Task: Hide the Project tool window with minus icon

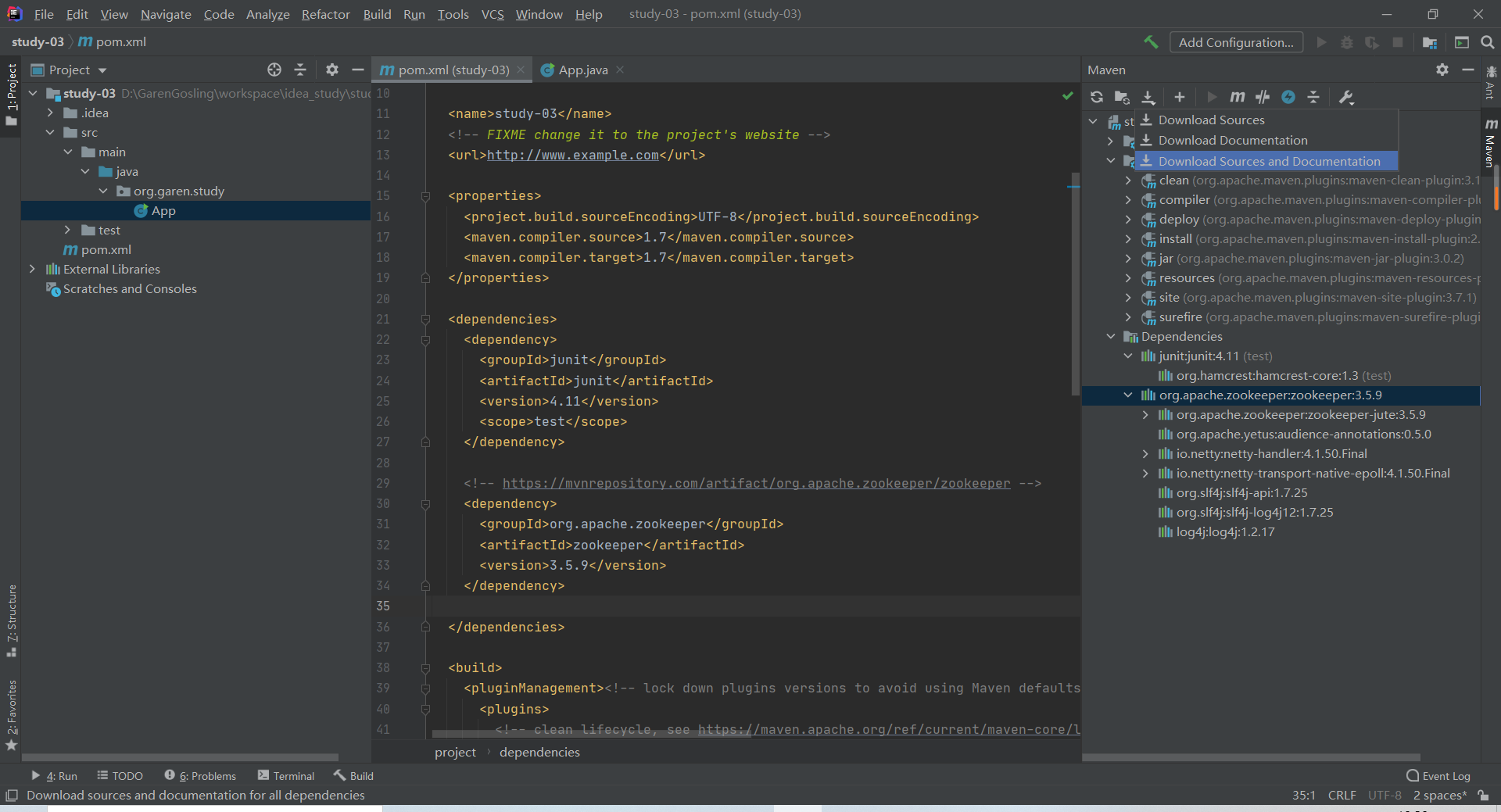Action: (358, 70)
